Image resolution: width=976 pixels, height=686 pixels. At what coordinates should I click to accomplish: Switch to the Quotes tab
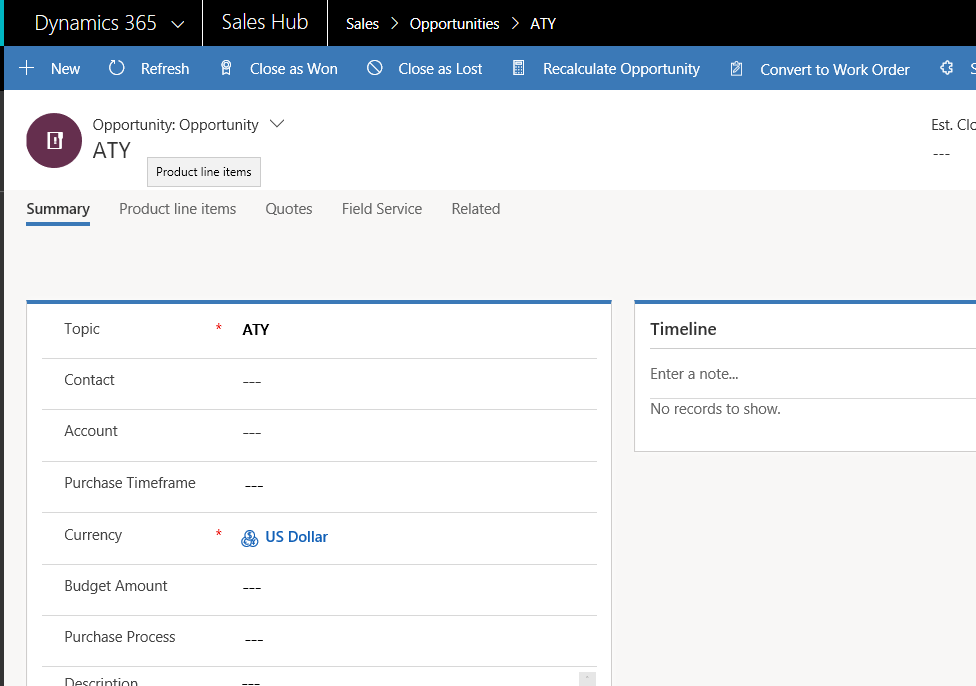tap(289, 209)
